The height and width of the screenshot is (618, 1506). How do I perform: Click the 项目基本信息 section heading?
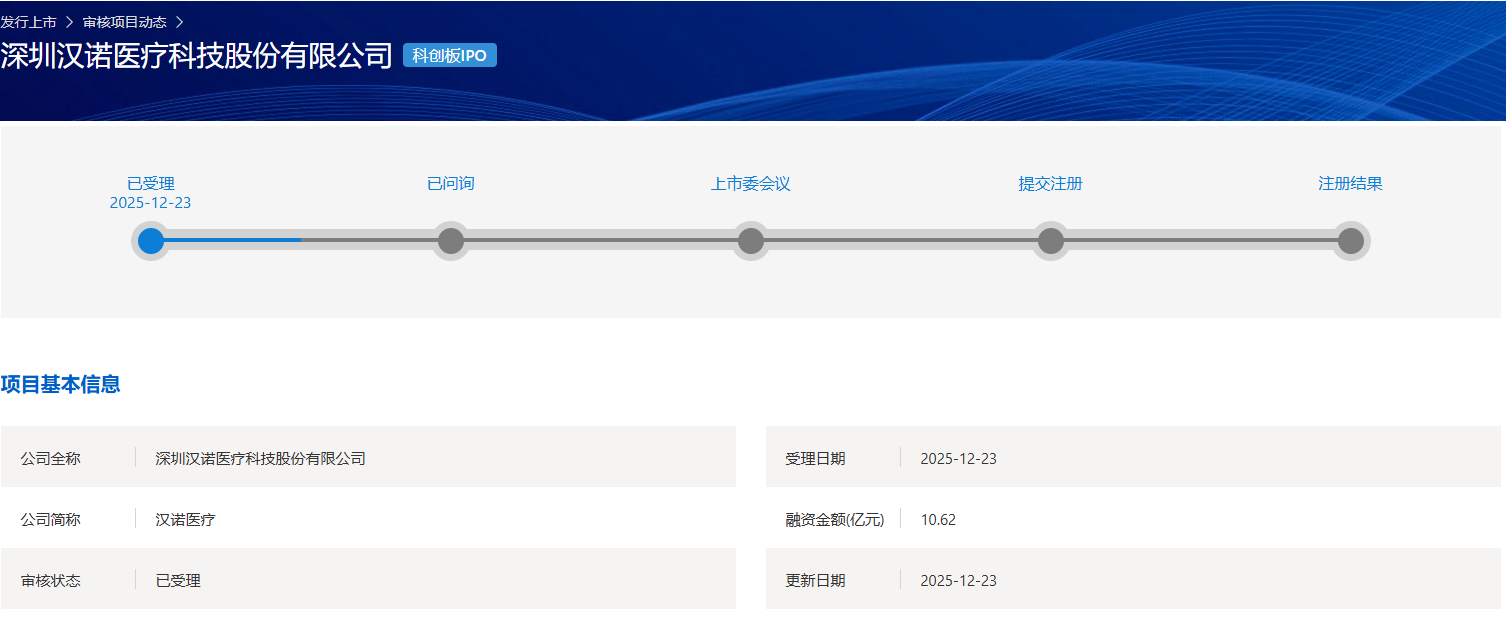pos(61,385)
